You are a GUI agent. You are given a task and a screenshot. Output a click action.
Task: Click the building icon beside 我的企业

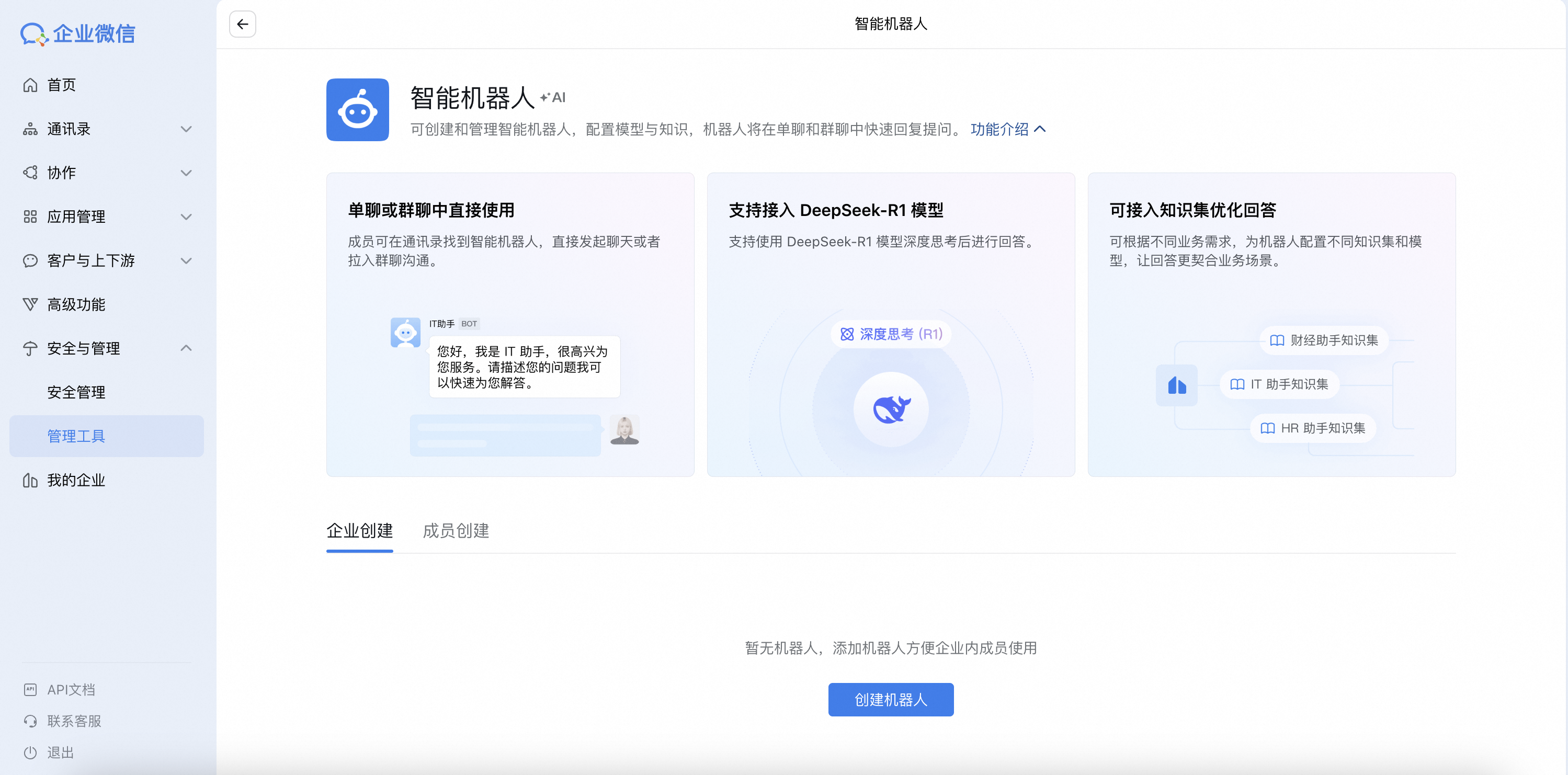tap(30, 481)
